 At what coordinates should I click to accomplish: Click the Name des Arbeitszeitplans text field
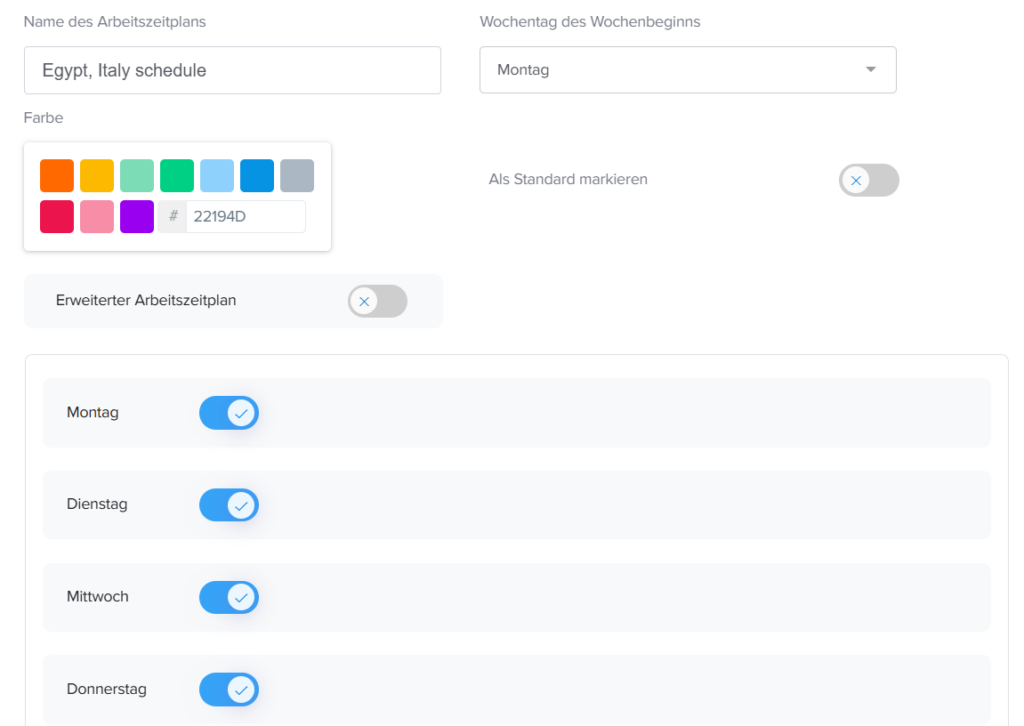pyautogui.click(x=232, y=71)
